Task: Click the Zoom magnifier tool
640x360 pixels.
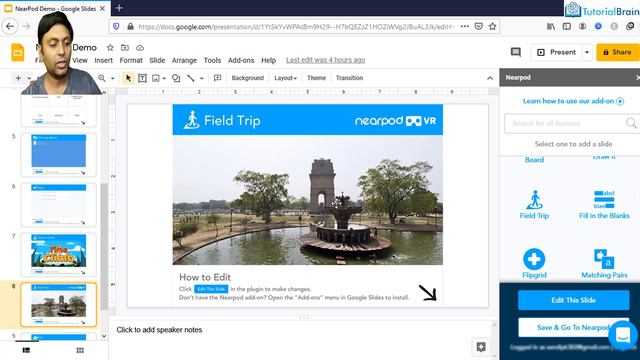Action: click(102, 78)
